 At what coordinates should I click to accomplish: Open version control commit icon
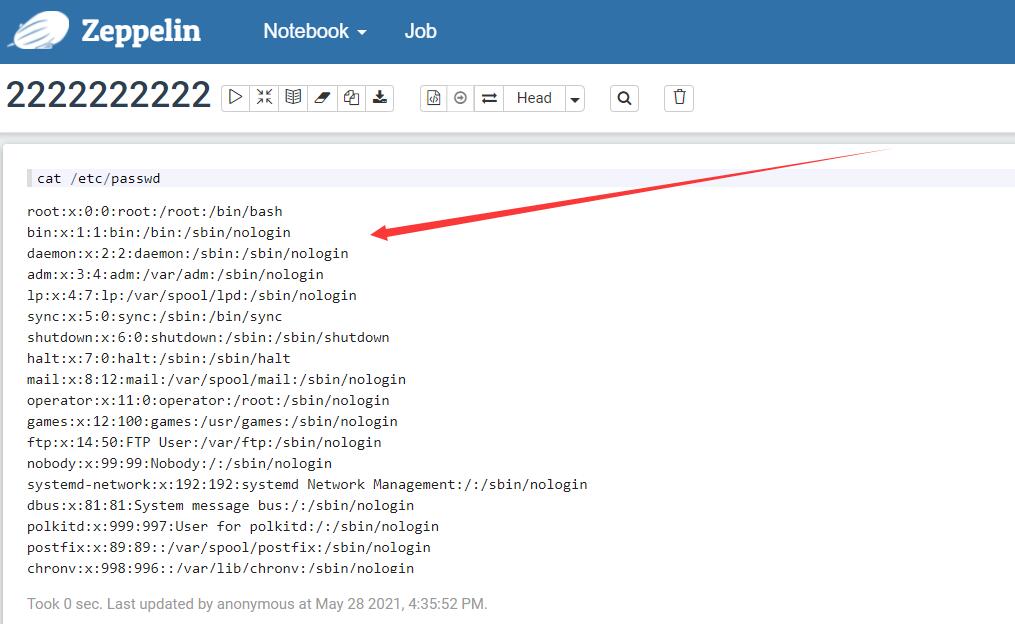[434, 98]
